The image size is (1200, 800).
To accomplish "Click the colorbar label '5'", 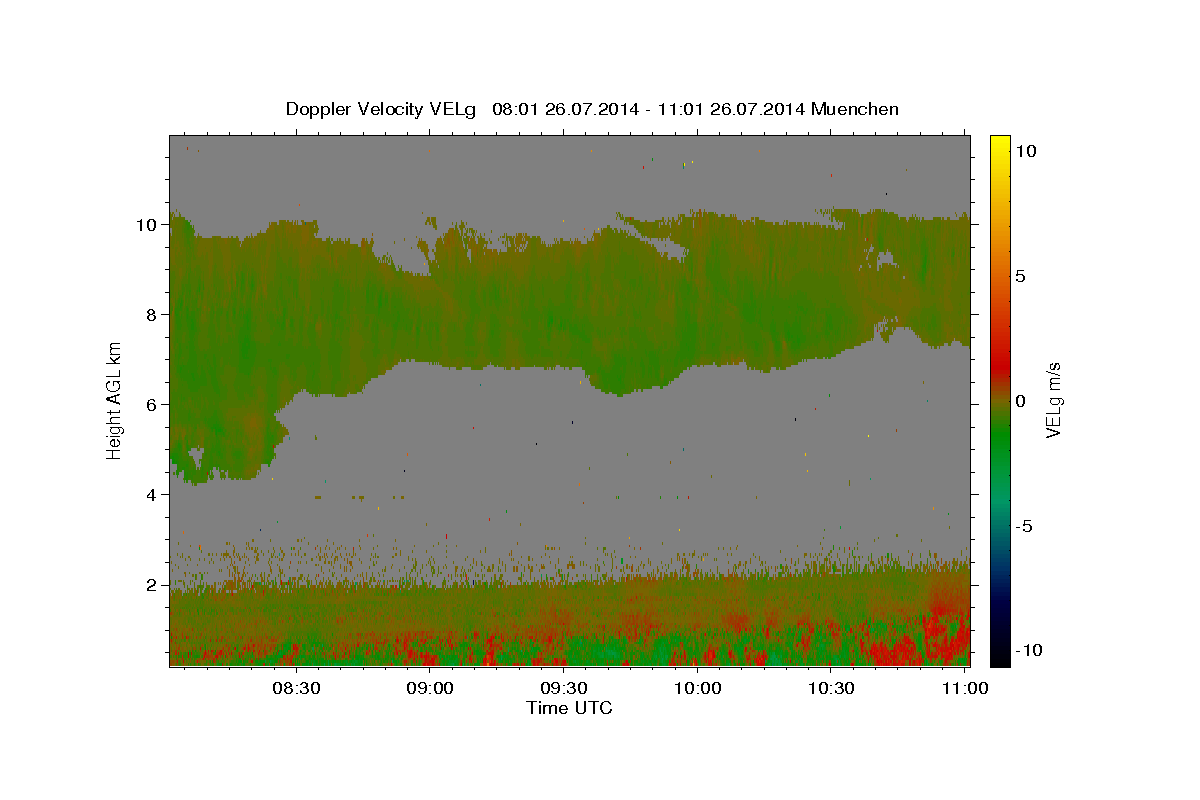I will [1021, 275].
